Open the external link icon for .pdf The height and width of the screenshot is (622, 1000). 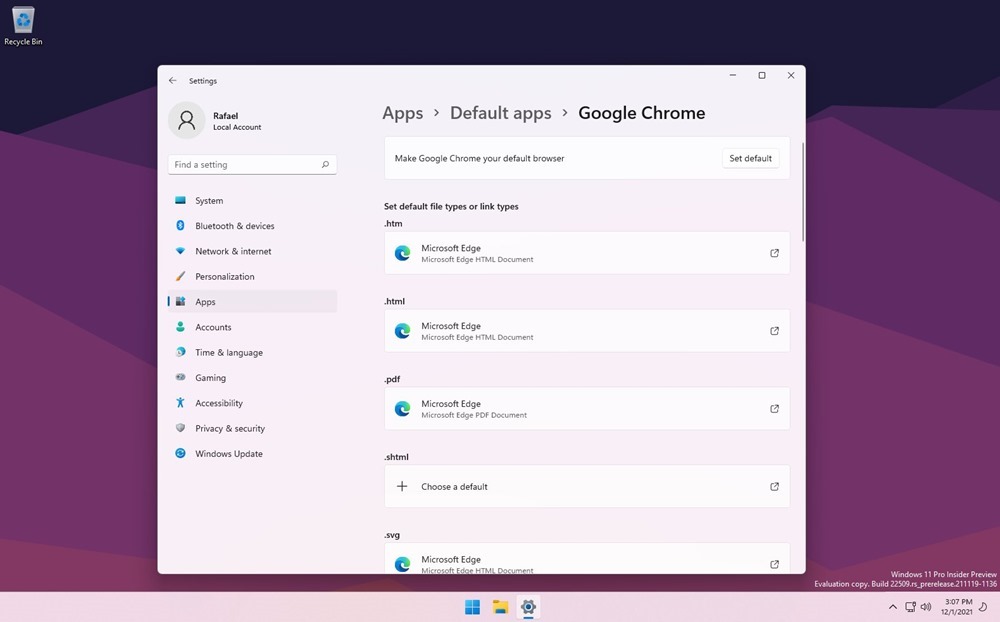774,409
